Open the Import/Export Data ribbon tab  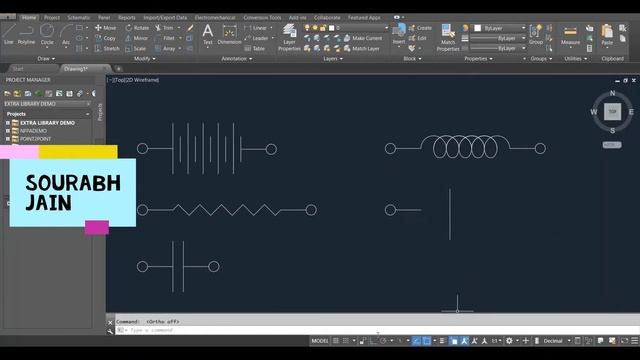point(165,18)
